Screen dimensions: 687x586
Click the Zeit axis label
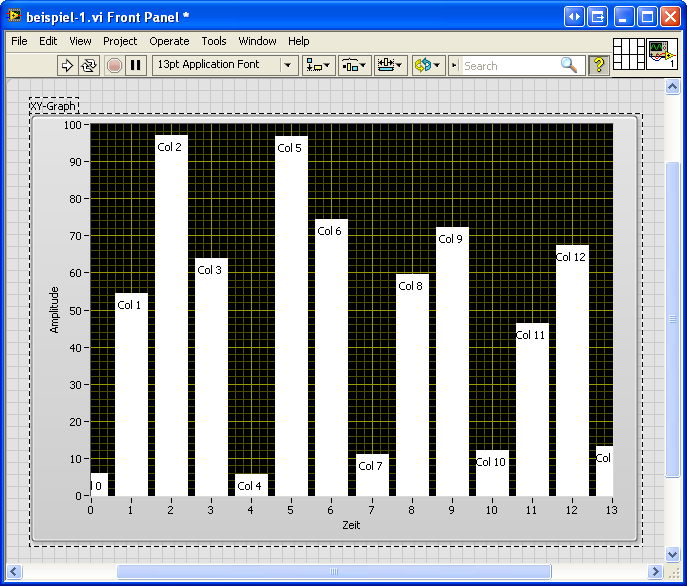351,525
